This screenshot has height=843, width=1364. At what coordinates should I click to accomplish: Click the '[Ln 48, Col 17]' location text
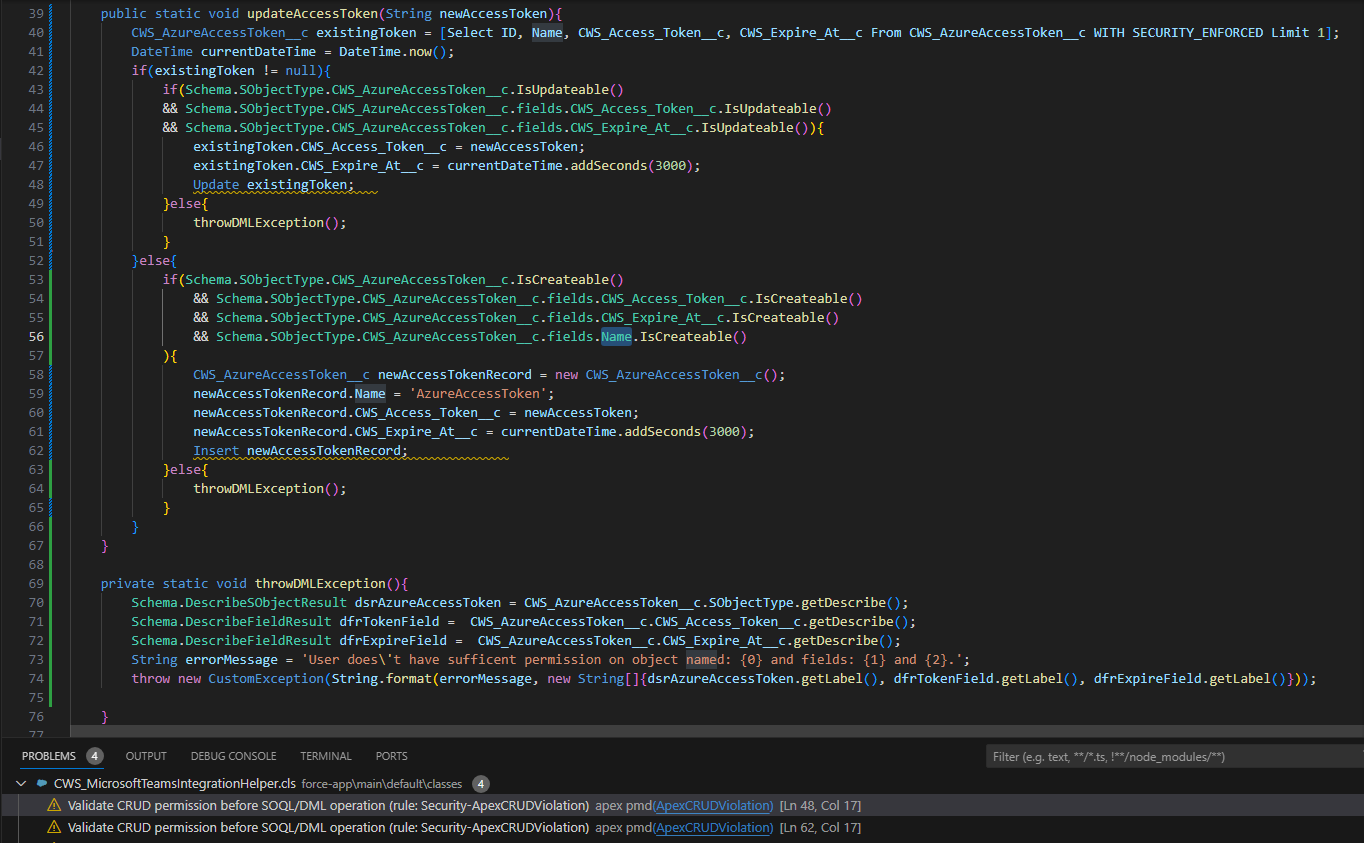tap(822, 805)
